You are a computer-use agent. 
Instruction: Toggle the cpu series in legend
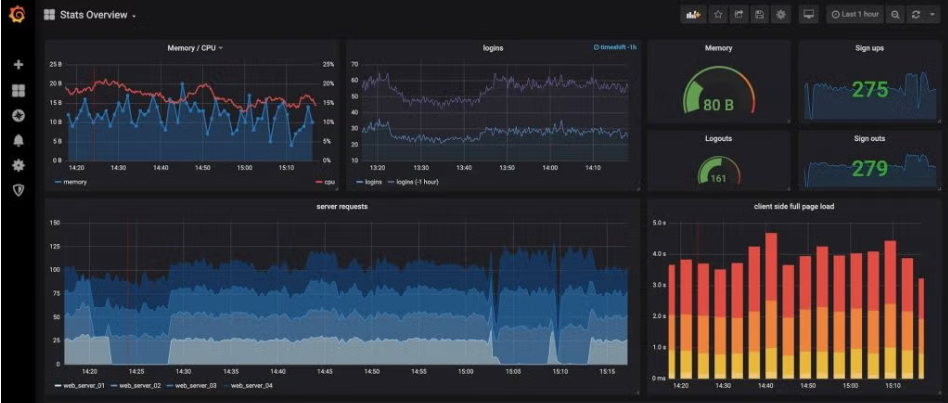[326, 182]
